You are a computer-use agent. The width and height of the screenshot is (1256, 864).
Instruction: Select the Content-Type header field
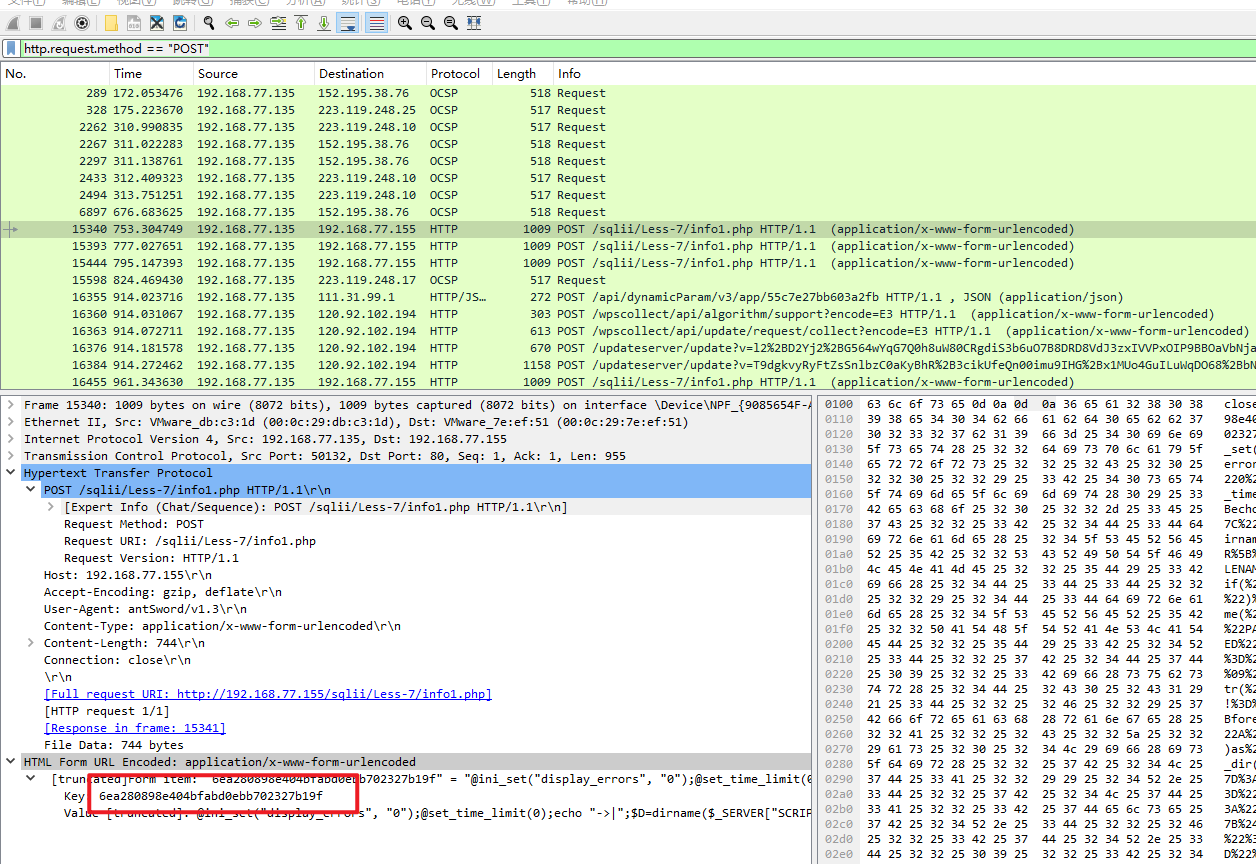(x=222, y=626)
